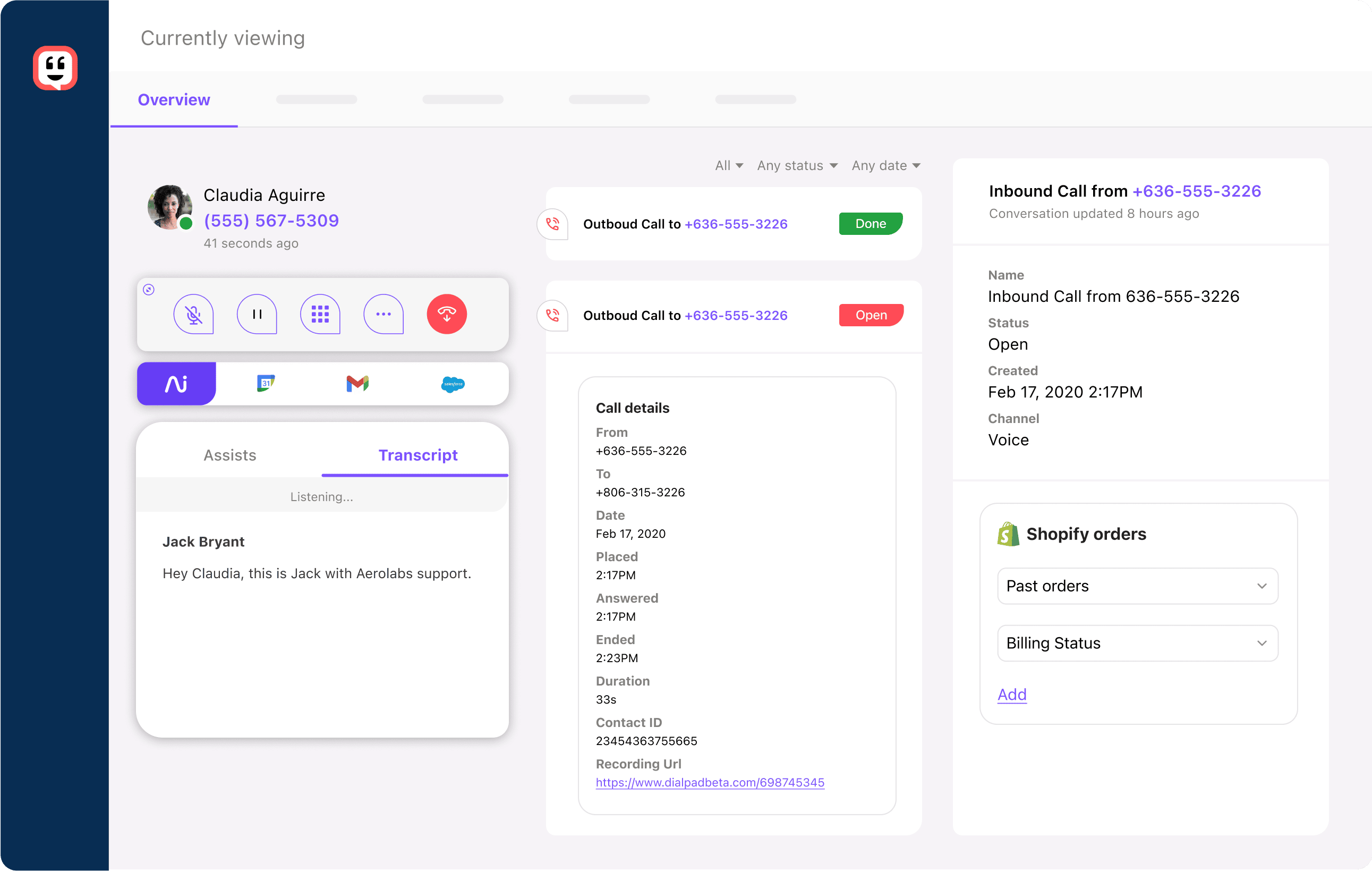Viewport: 1372px width, 871px height.
Task: Open more call options
Action: (384, 314)
